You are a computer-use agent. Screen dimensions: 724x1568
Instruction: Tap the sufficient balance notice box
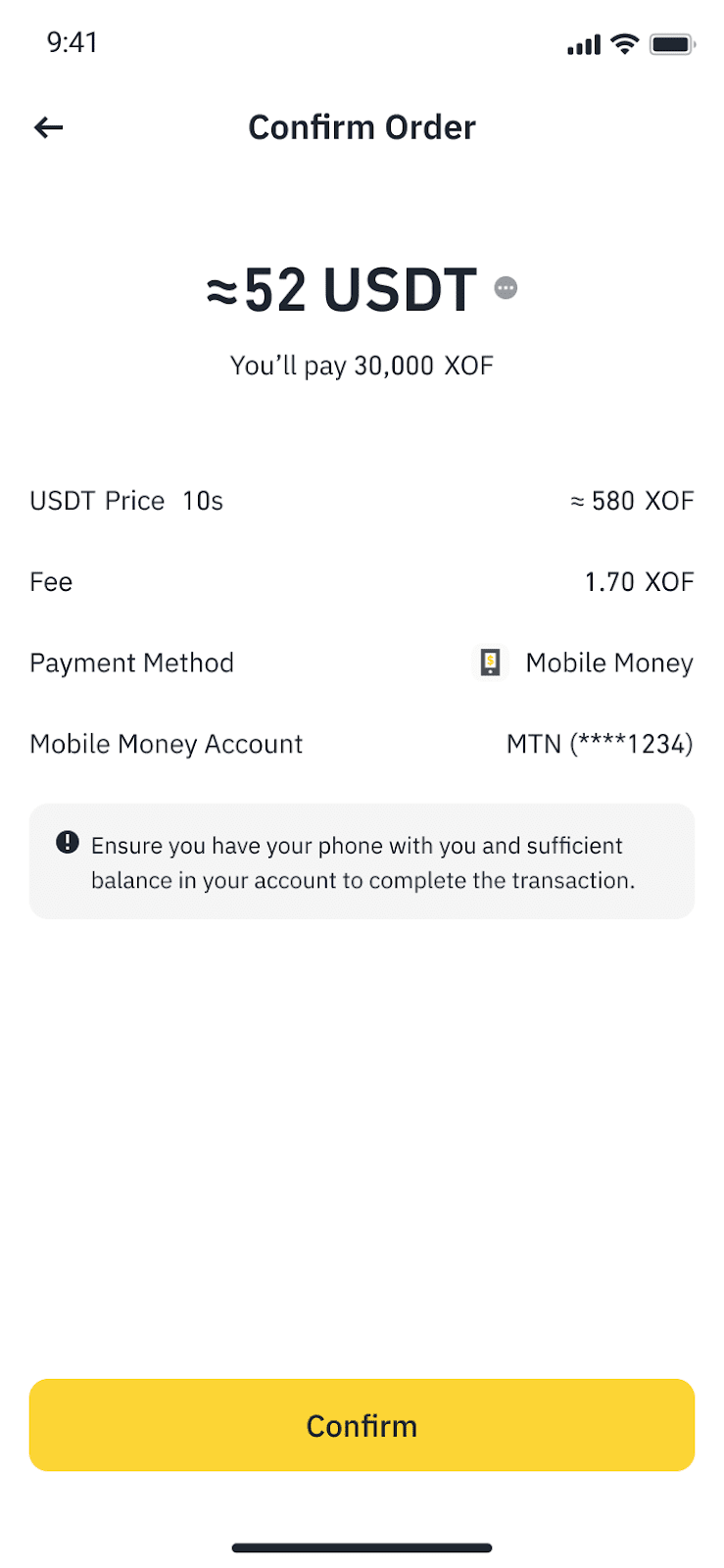(362, 861)
